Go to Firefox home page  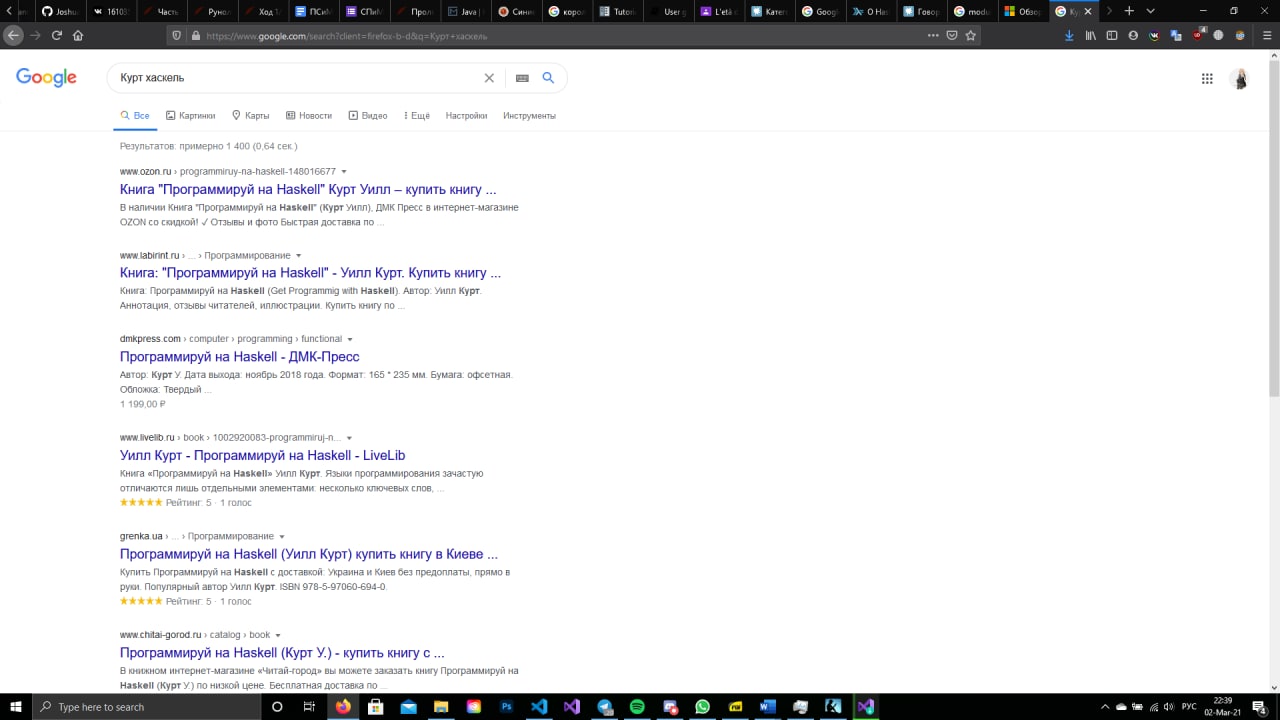coord(78,35)
